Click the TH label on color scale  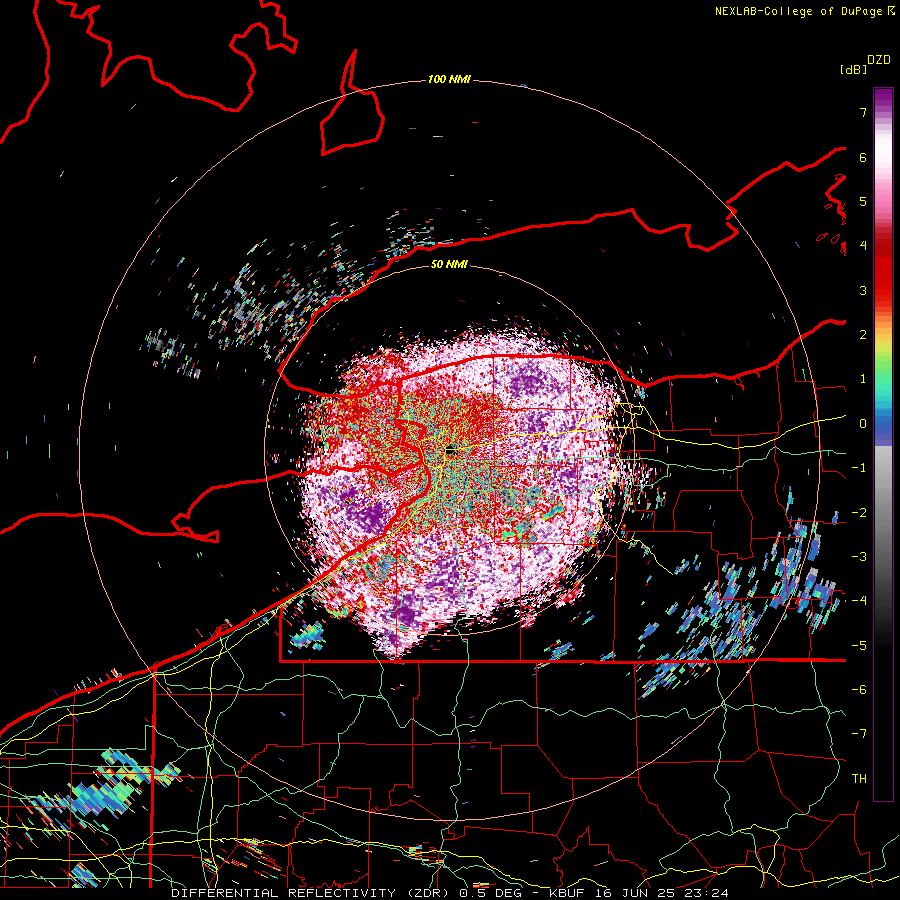[859, 779]
